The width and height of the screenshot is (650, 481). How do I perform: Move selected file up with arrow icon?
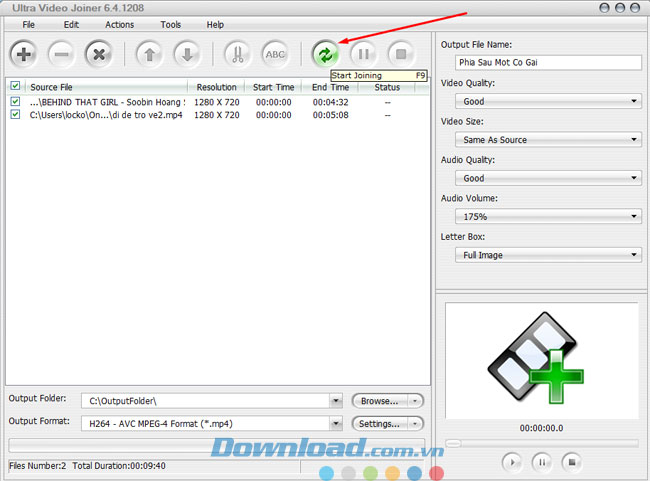tap(150, 54)
